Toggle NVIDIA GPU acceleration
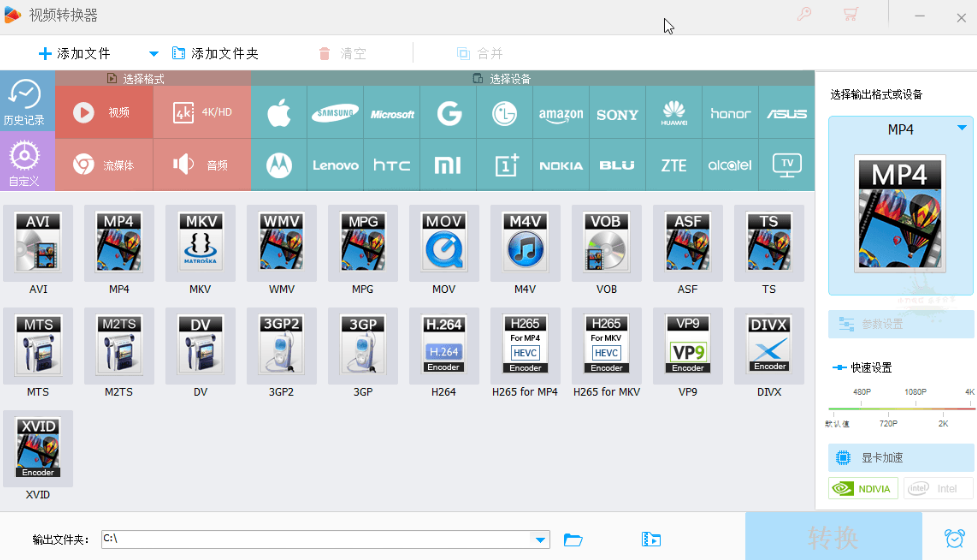This screenshot has width=977, height=560. [863, 488]
